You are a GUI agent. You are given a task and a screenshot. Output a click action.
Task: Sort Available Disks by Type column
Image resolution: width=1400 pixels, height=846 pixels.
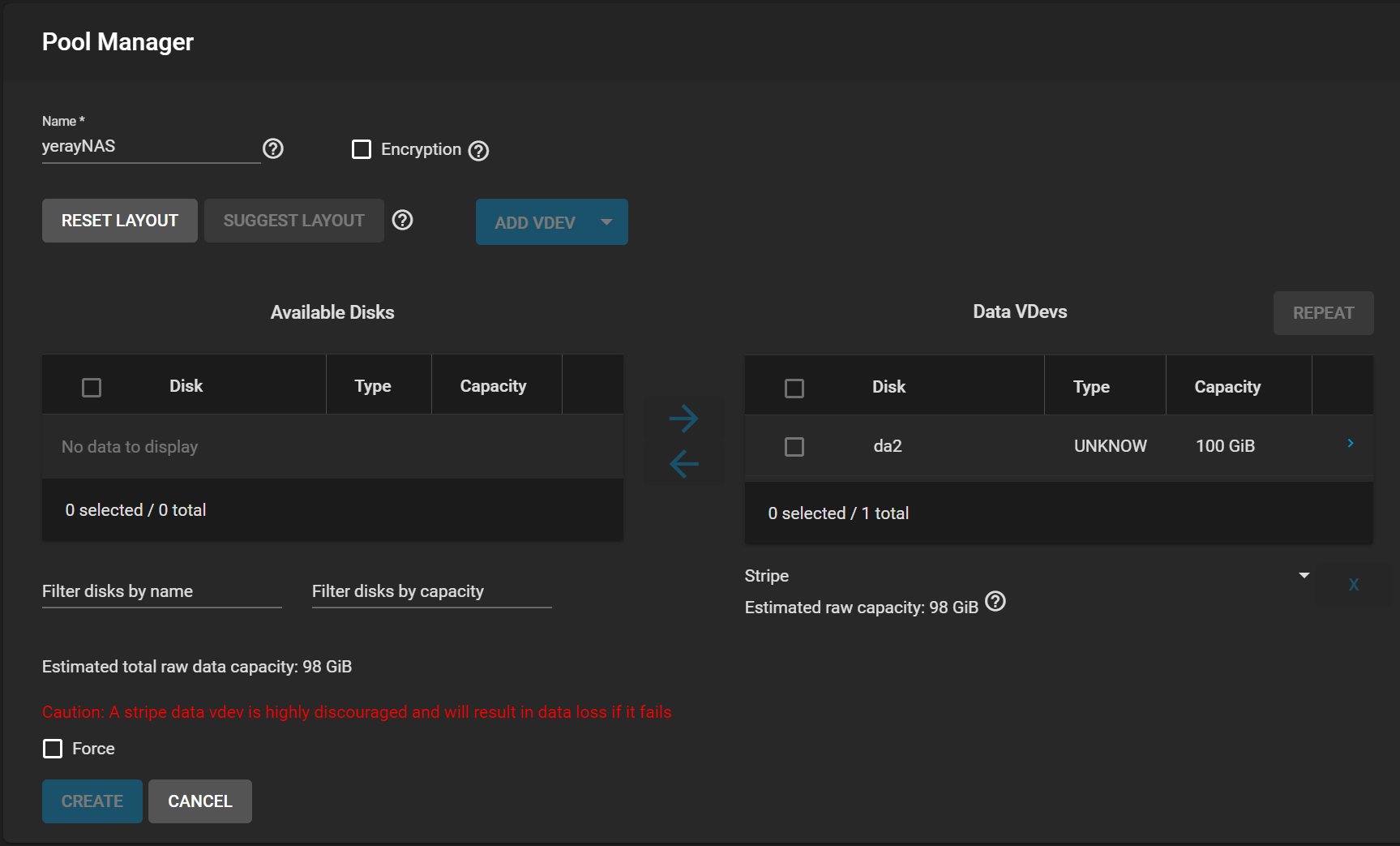[x=373, y=386]
